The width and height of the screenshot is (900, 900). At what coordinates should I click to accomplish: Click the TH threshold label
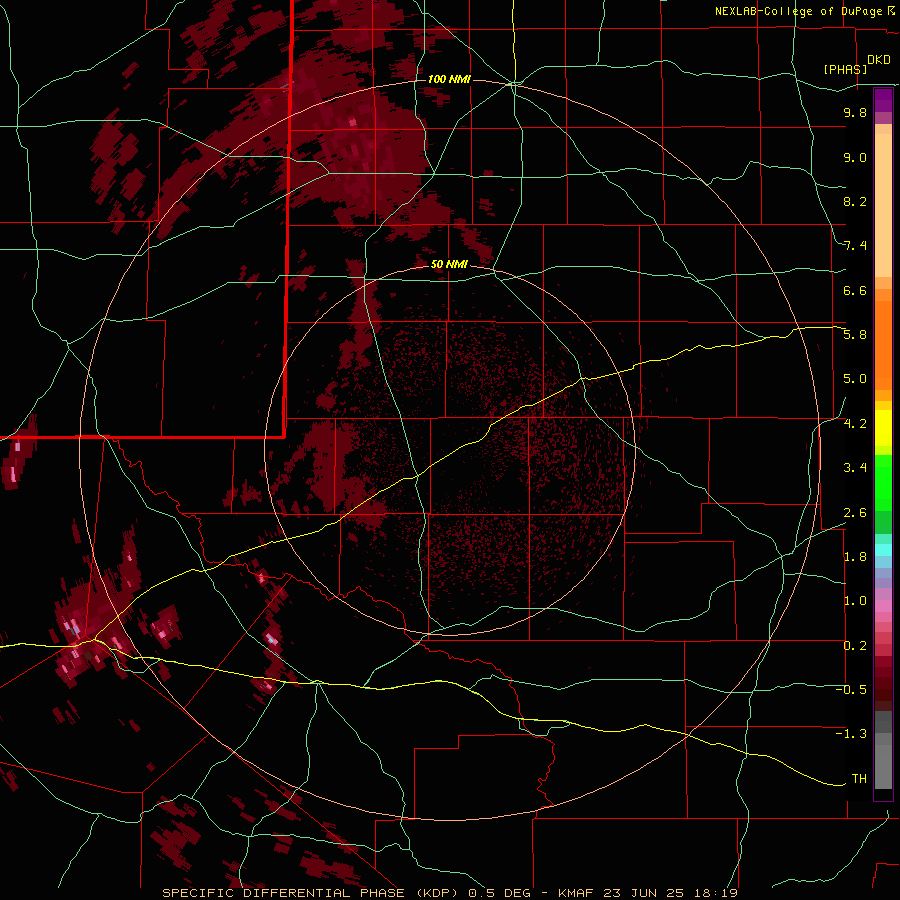pyautogui.click(x=859, y=779)
